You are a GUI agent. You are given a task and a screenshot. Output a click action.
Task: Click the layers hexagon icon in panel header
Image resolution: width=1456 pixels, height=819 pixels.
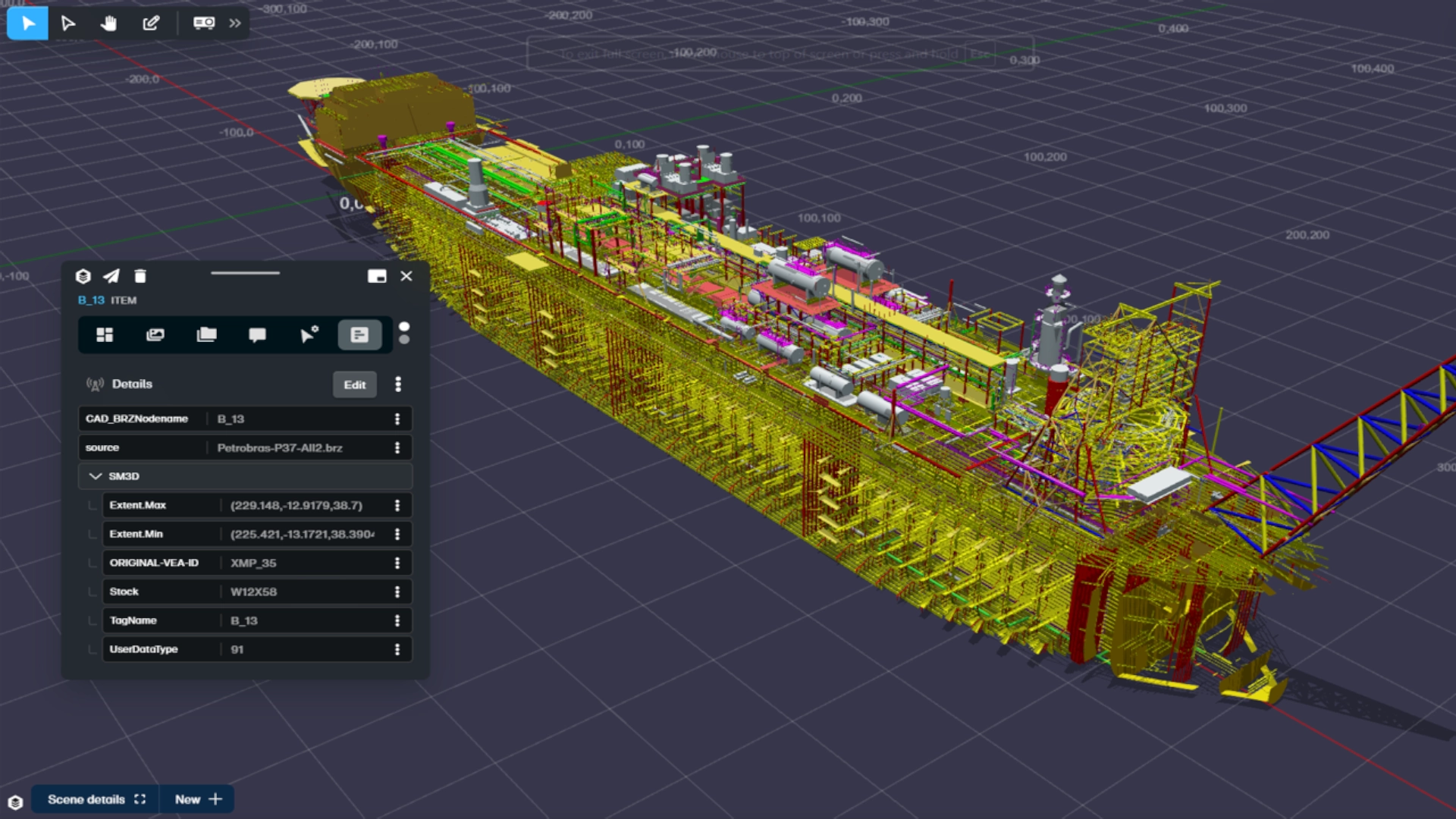pyautogui.click(x=83, y=276)
